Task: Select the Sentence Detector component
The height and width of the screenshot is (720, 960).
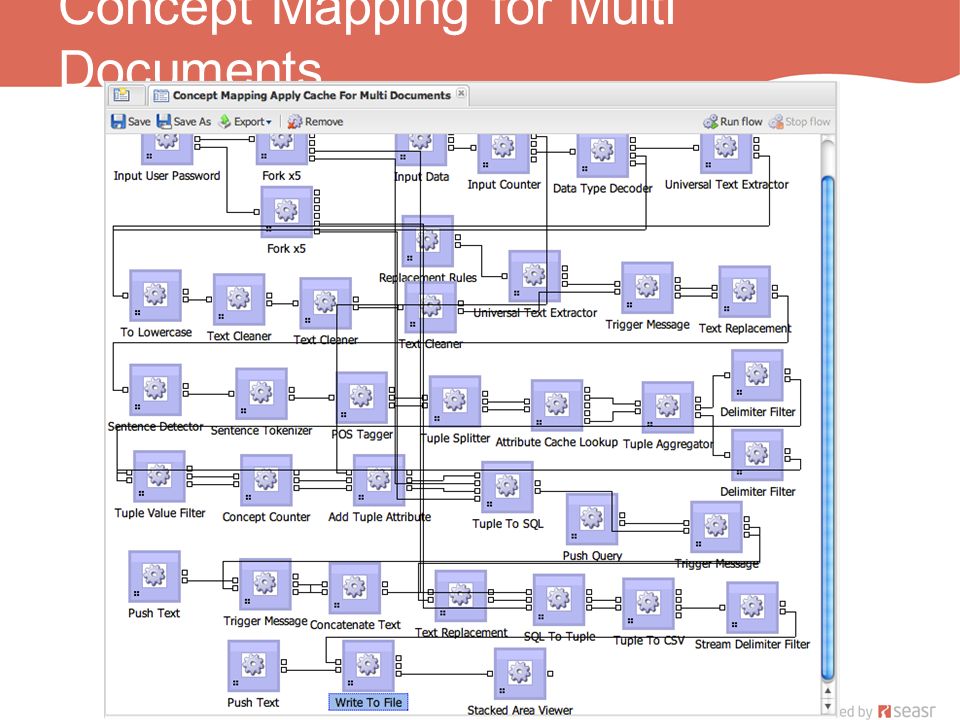Action: pos(156,389)
